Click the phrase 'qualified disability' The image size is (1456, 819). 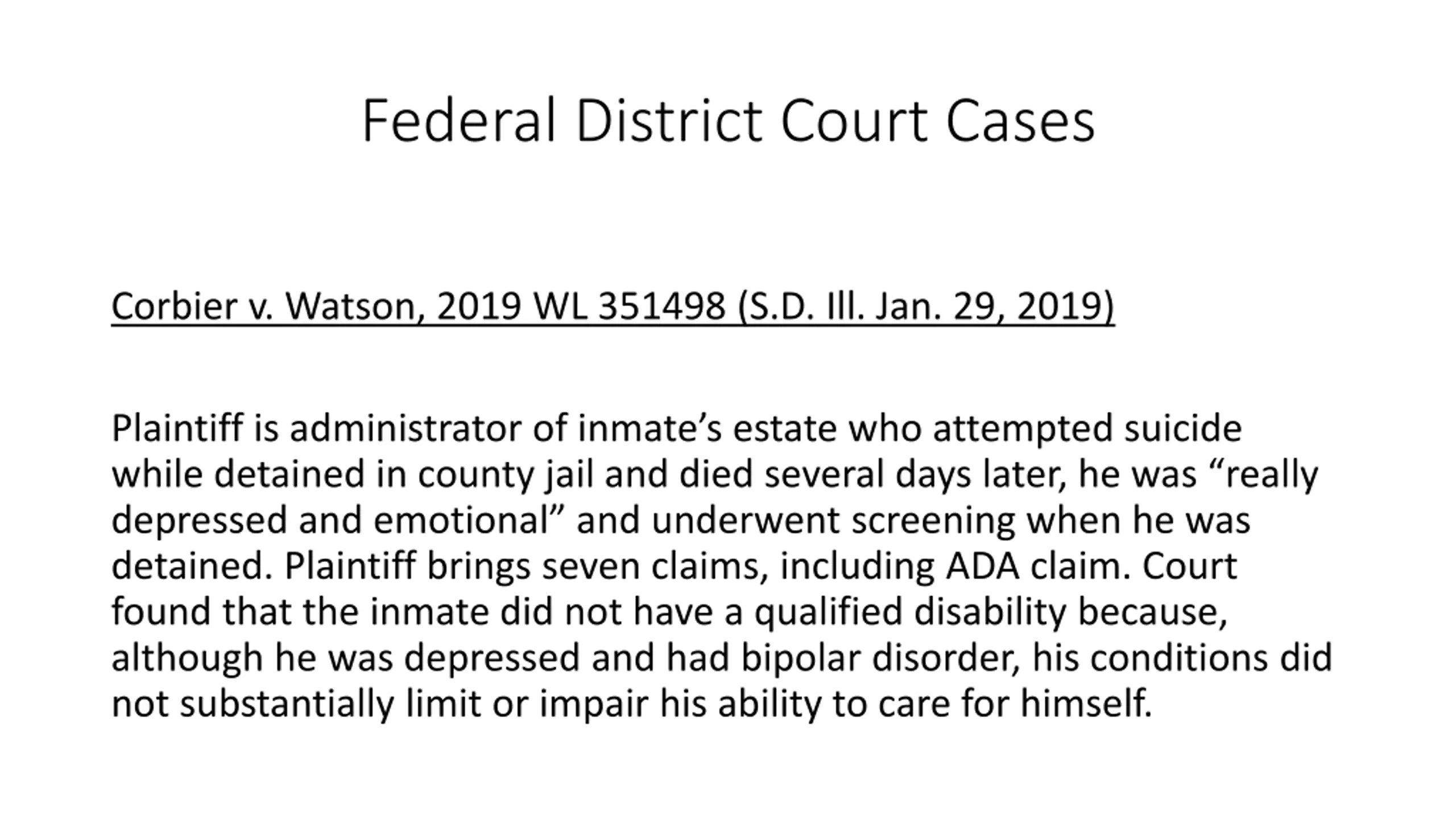910,613
